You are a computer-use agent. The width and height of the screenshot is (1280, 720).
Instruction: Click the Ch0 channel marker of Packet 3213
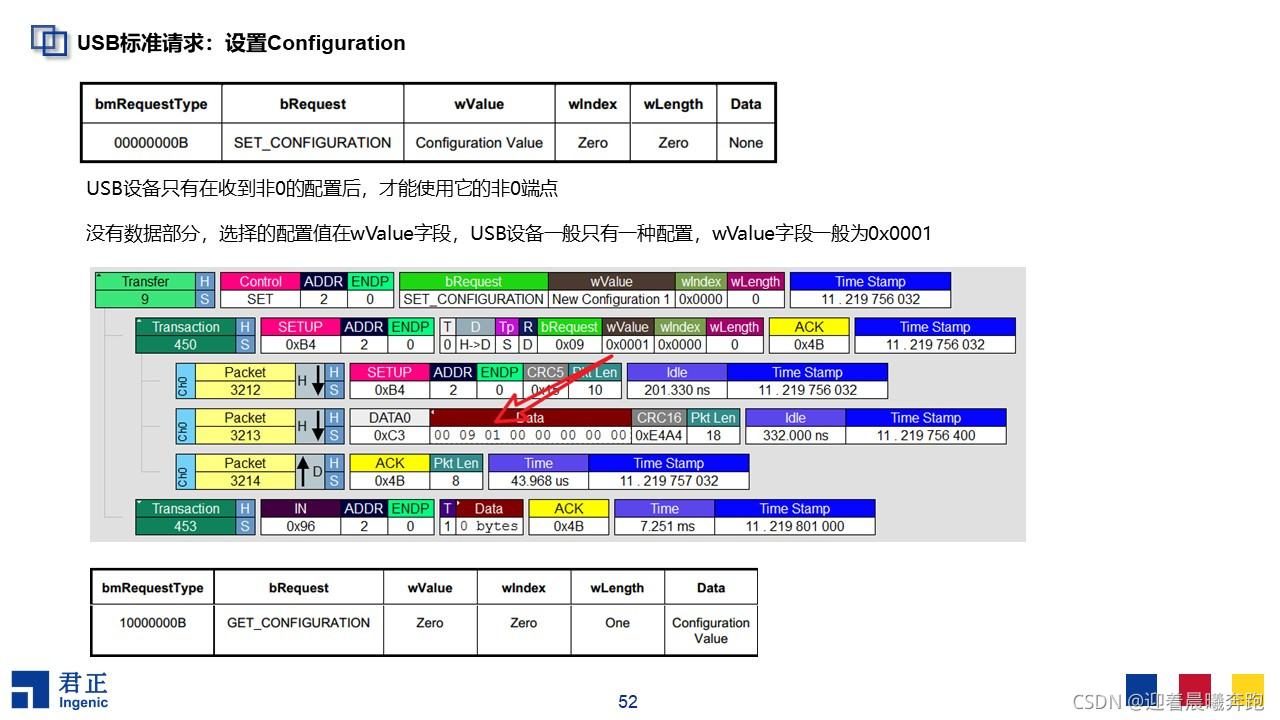183,427
